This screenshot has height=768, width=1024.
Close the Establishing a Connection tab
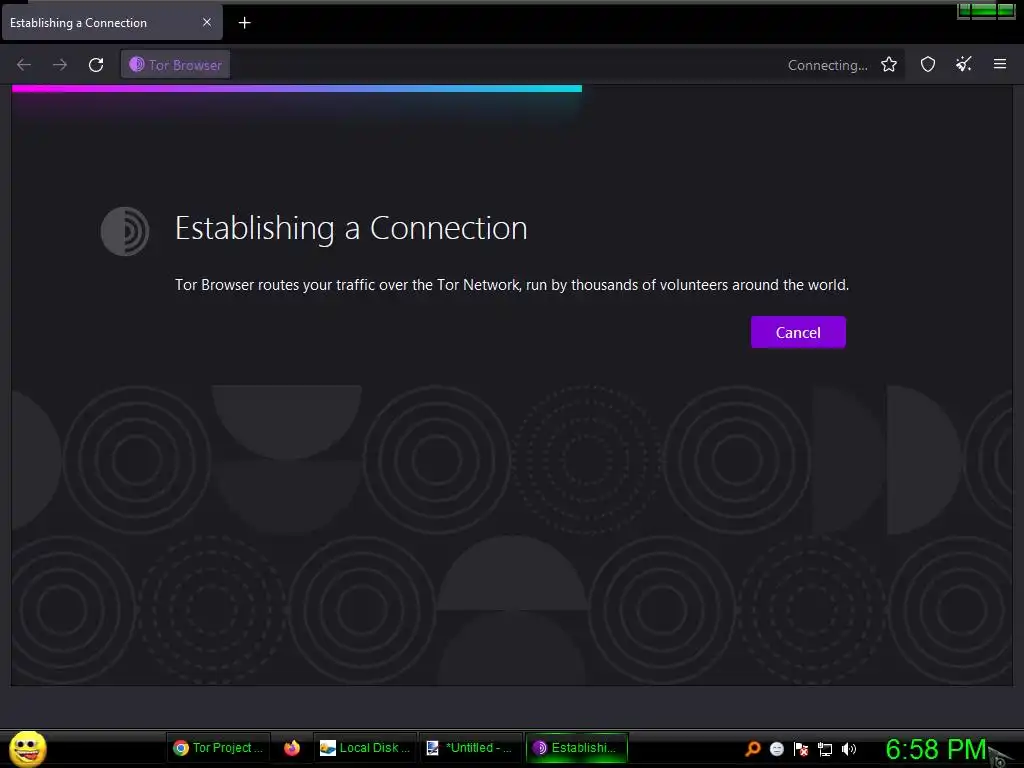[207, 22]
